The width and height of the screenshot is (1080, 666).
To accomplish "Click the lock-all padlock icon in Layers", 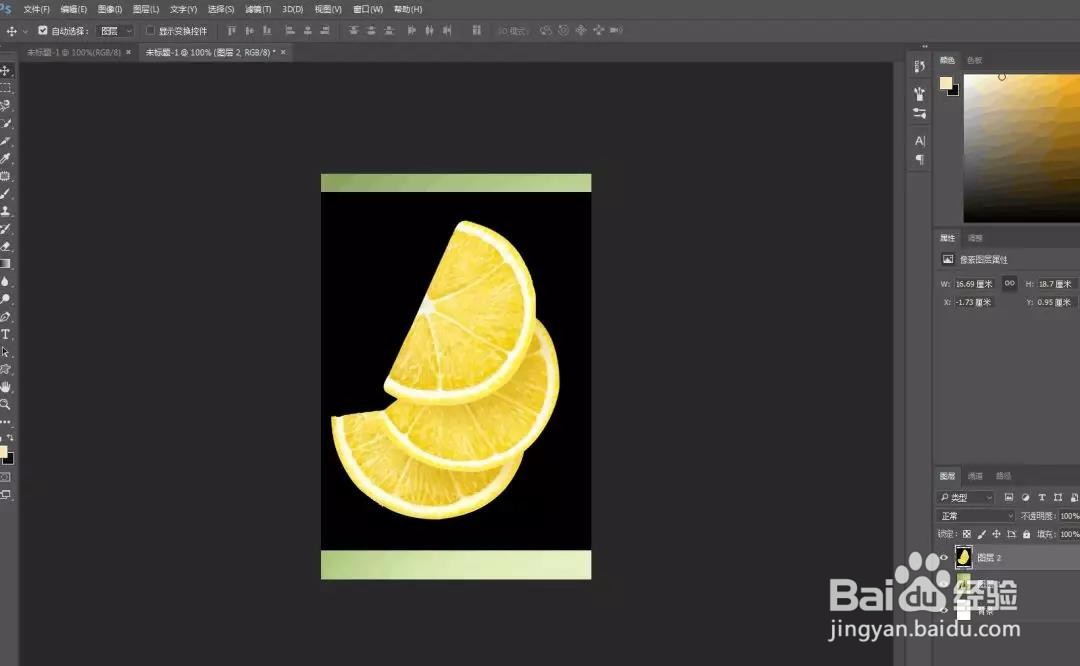I will pyautogui.click(x=1026, y=534).
